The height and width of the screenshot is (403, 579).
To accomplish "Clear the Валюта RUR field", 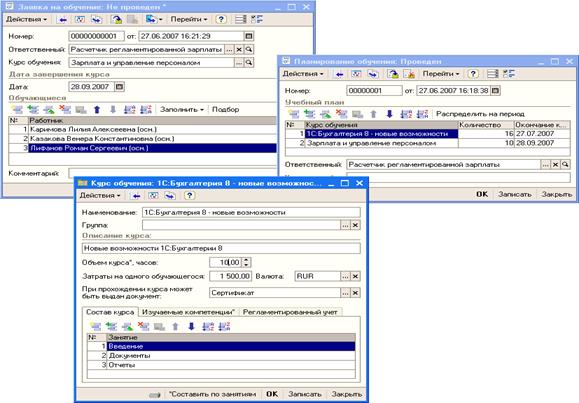I will coord(355,276).
